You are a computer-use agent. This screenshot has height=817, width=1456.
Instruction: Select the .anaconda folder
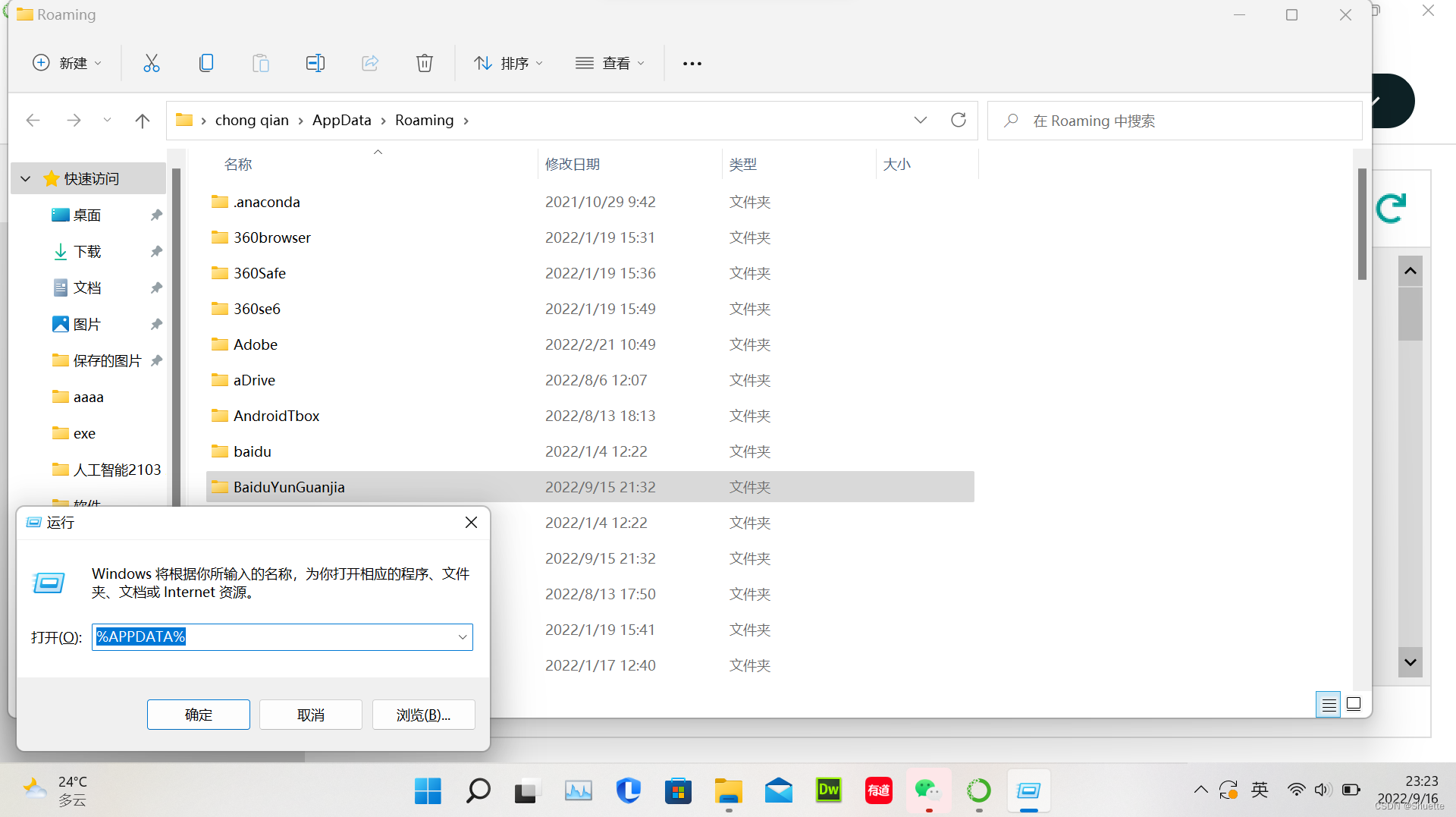[x=590, y=202]
